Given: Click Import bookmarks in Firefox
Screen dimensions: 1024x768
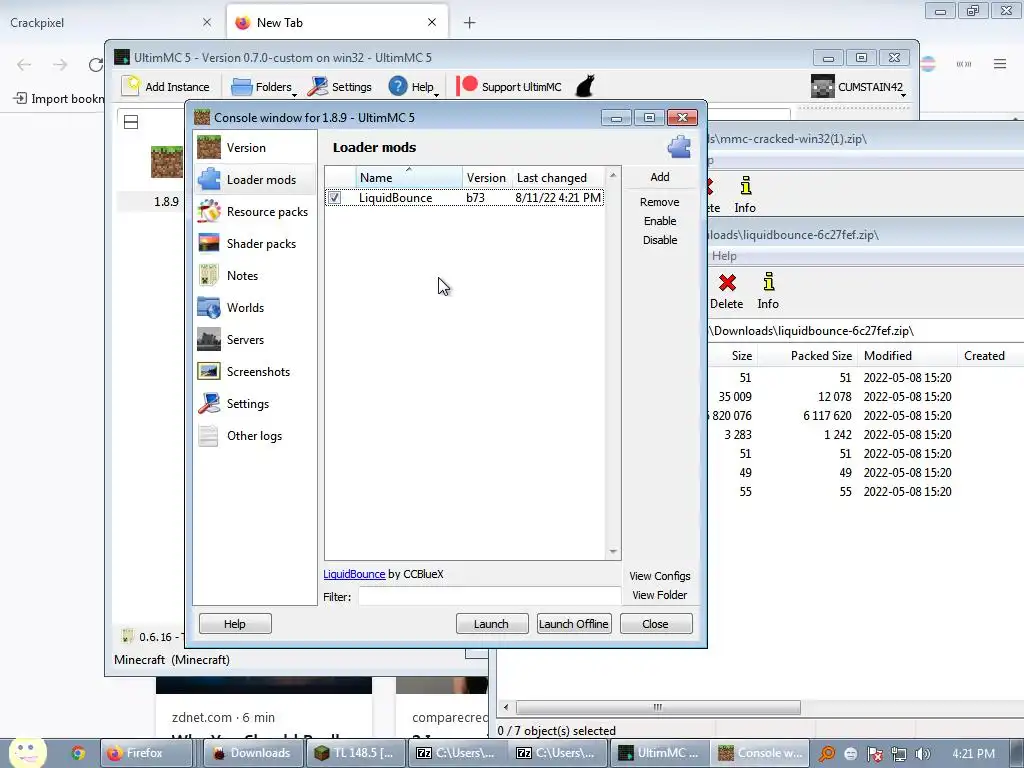Looking at the screenshot, I should [x=59, y=99].
